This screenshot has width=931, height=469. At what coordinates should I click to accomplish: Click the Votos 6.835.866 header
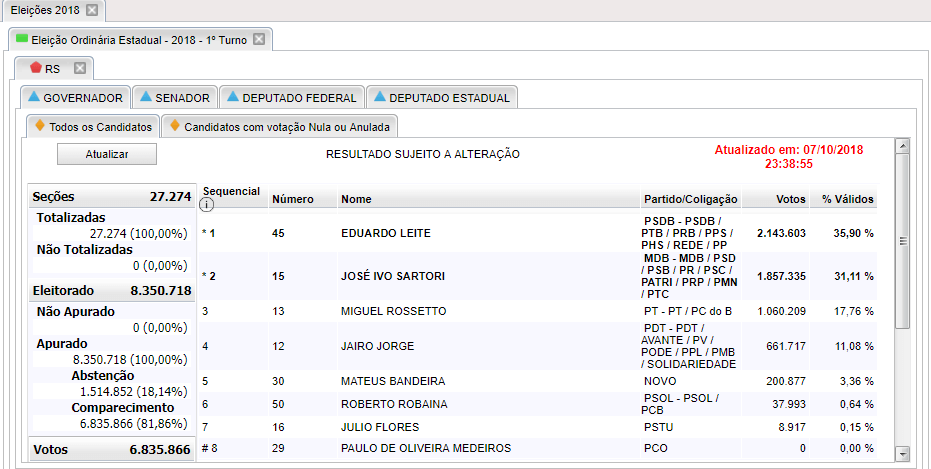pos(112,449)
